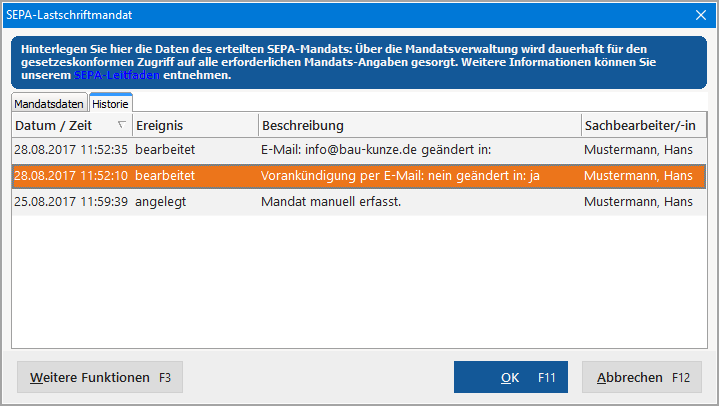Open the SEPA-Leitfaden link

coord(116,75)
